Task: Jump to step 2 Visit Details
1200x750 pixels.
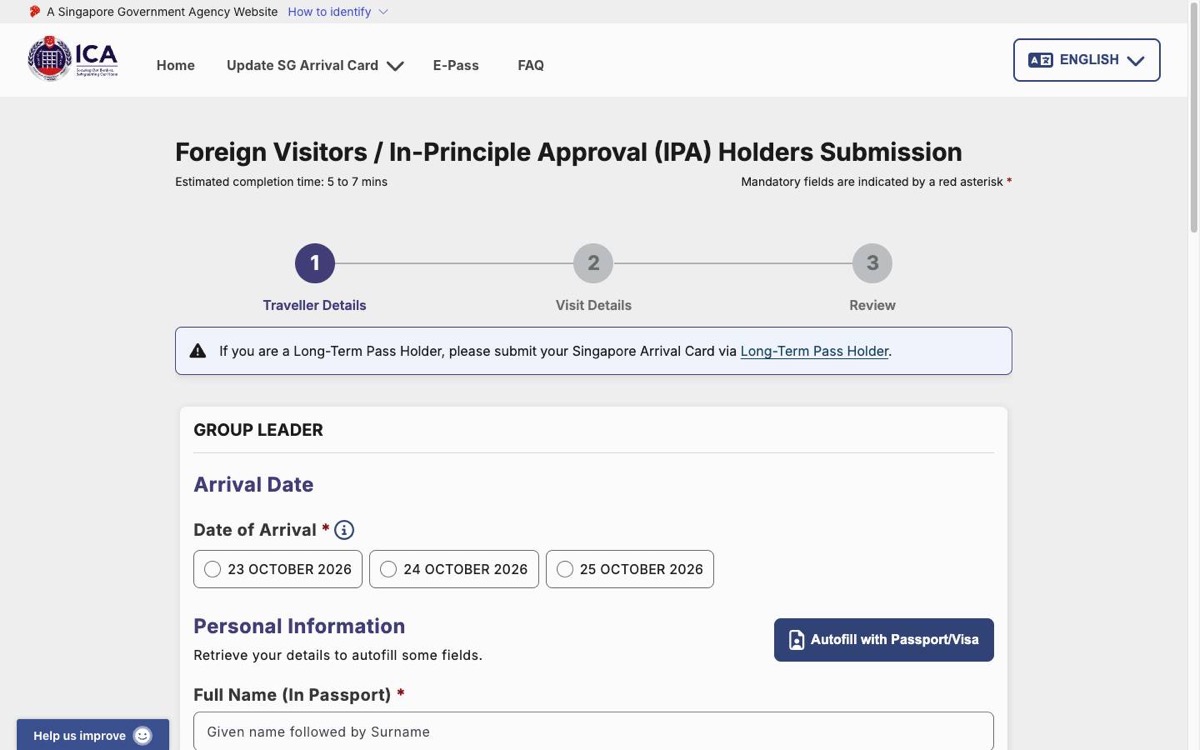Action: [x=594, y=264]
